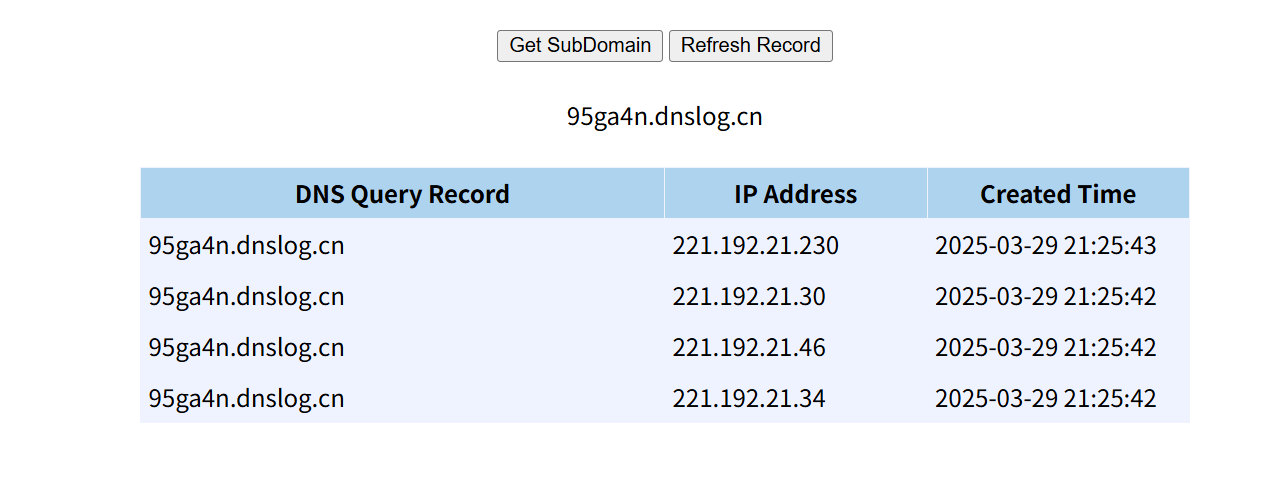Select IP address 221.192.21.46 cell

(749, 348)
